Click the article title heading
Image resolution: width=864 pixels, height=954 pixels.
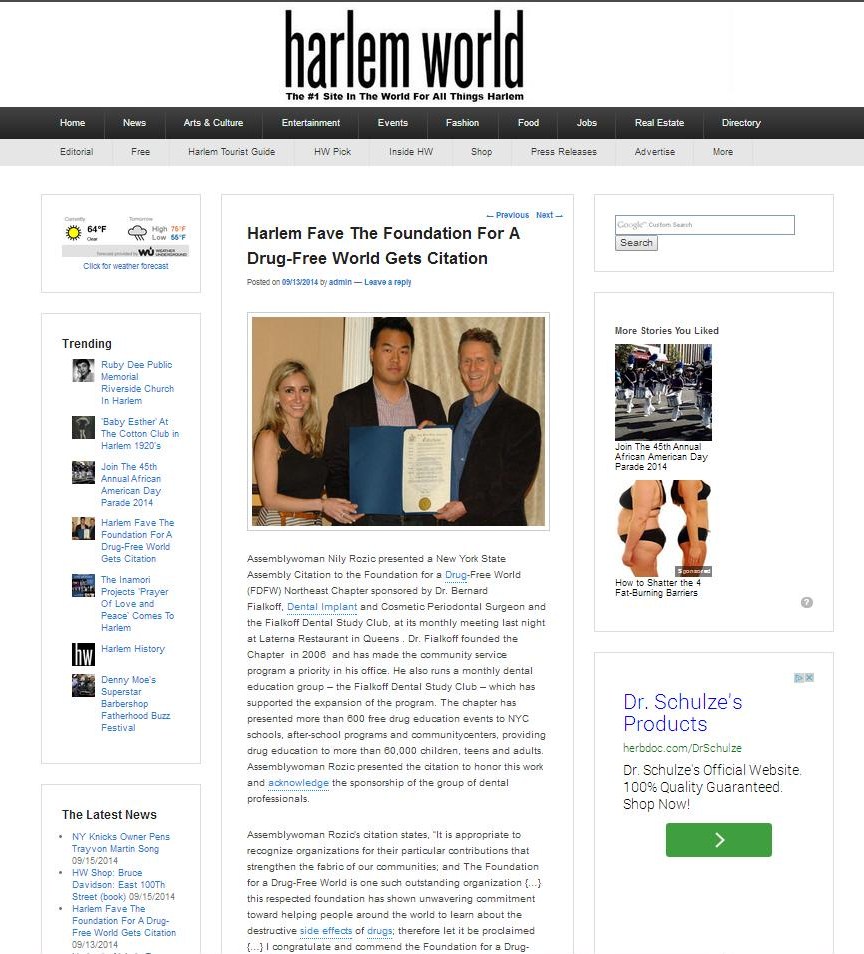pos(383,246)
